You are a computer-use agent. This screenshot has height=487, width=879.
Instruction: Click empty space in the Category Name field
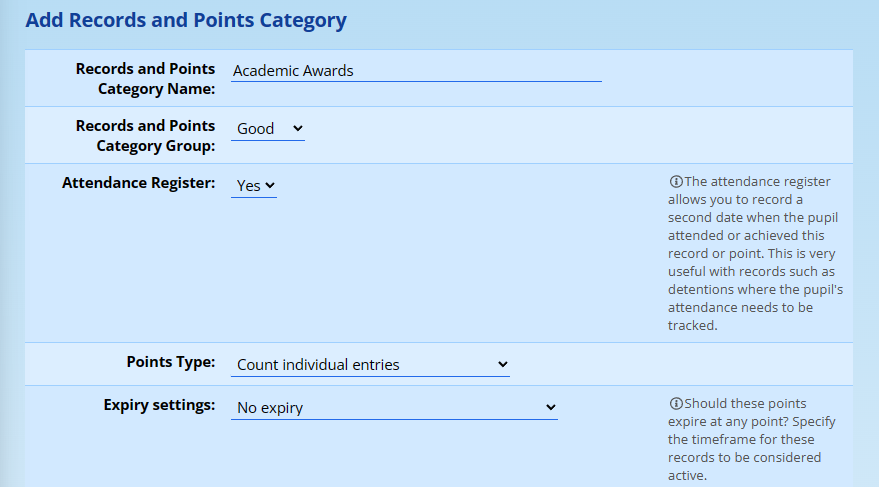(480, 71)
